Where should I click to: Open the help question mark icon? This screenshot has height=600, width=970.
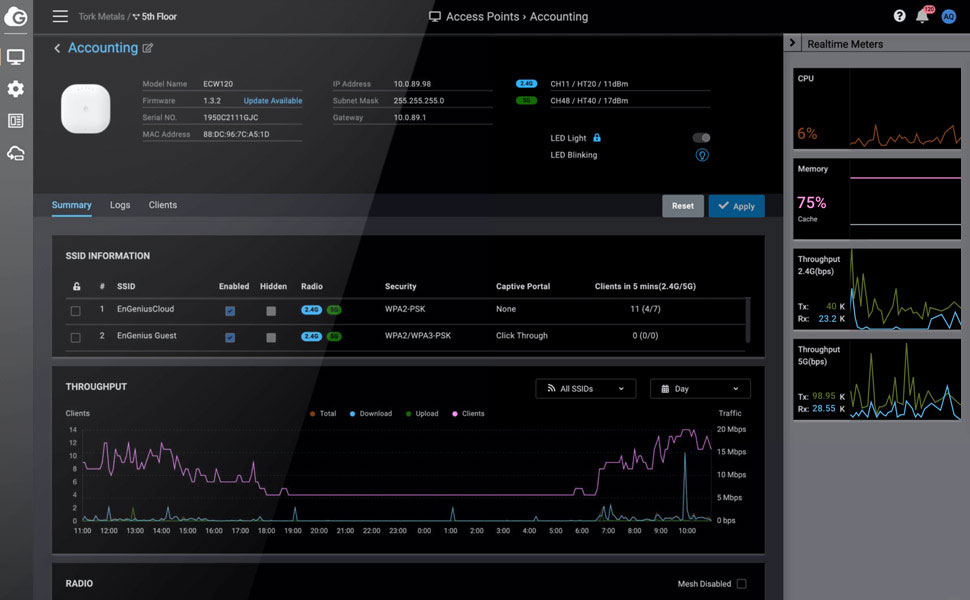pyautogui.click(x=899, y=16)
